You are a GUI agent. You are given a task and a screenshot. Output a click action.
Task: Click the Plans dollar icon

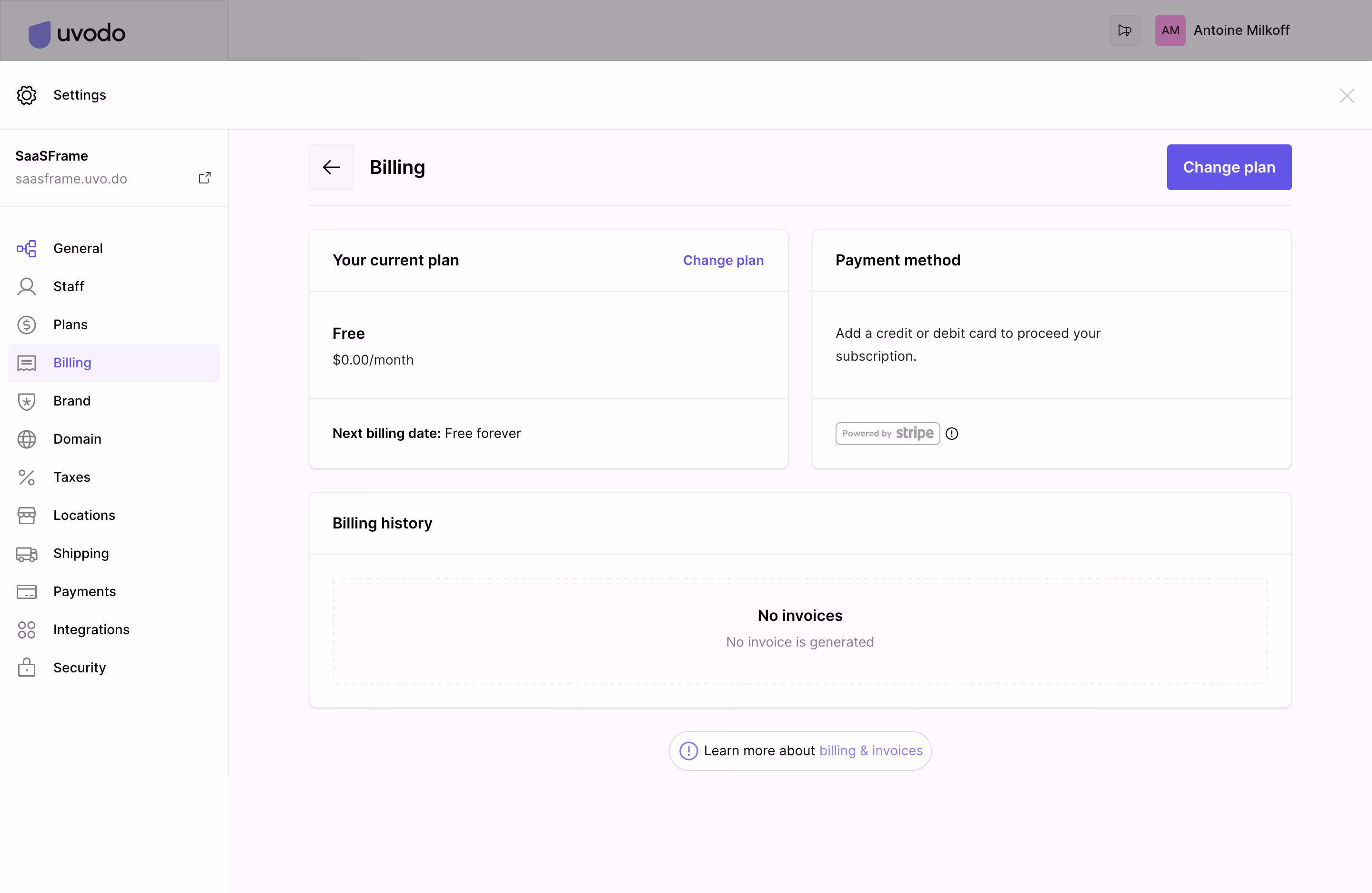pos(27,325)
